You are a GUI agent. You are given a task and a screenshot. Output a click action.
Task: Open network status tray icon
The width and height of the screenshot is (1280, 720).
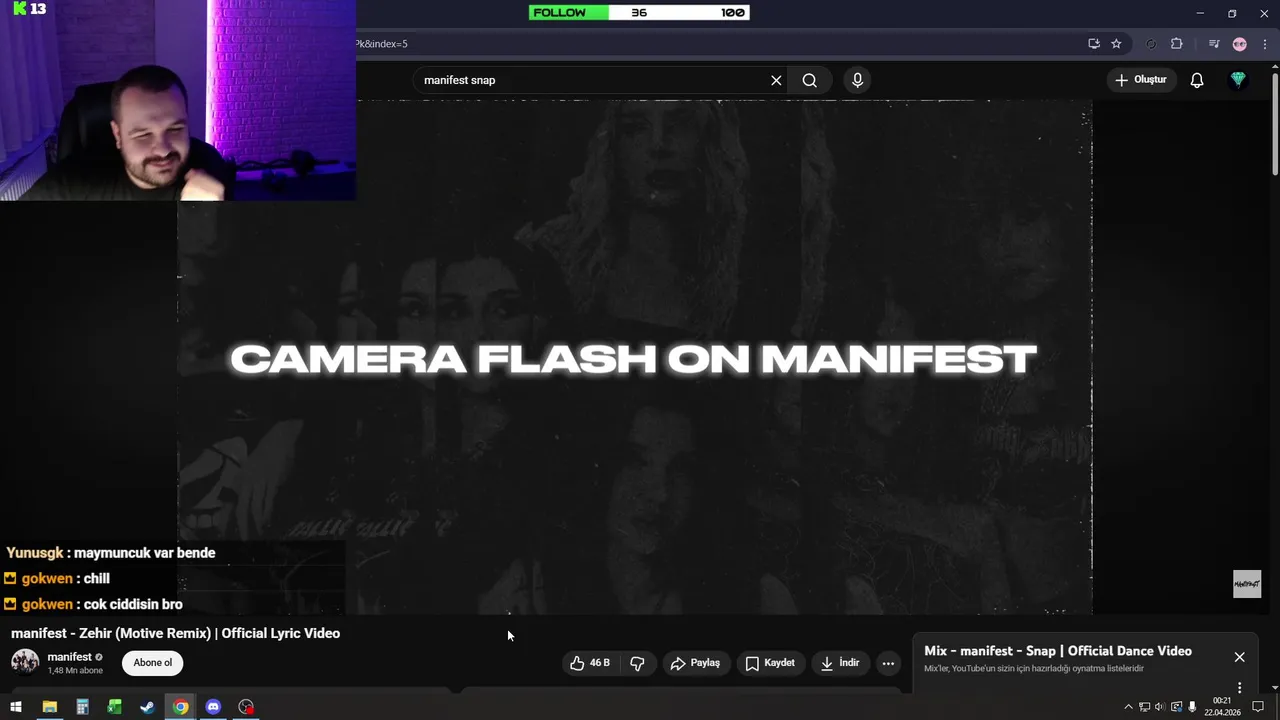1144,707
